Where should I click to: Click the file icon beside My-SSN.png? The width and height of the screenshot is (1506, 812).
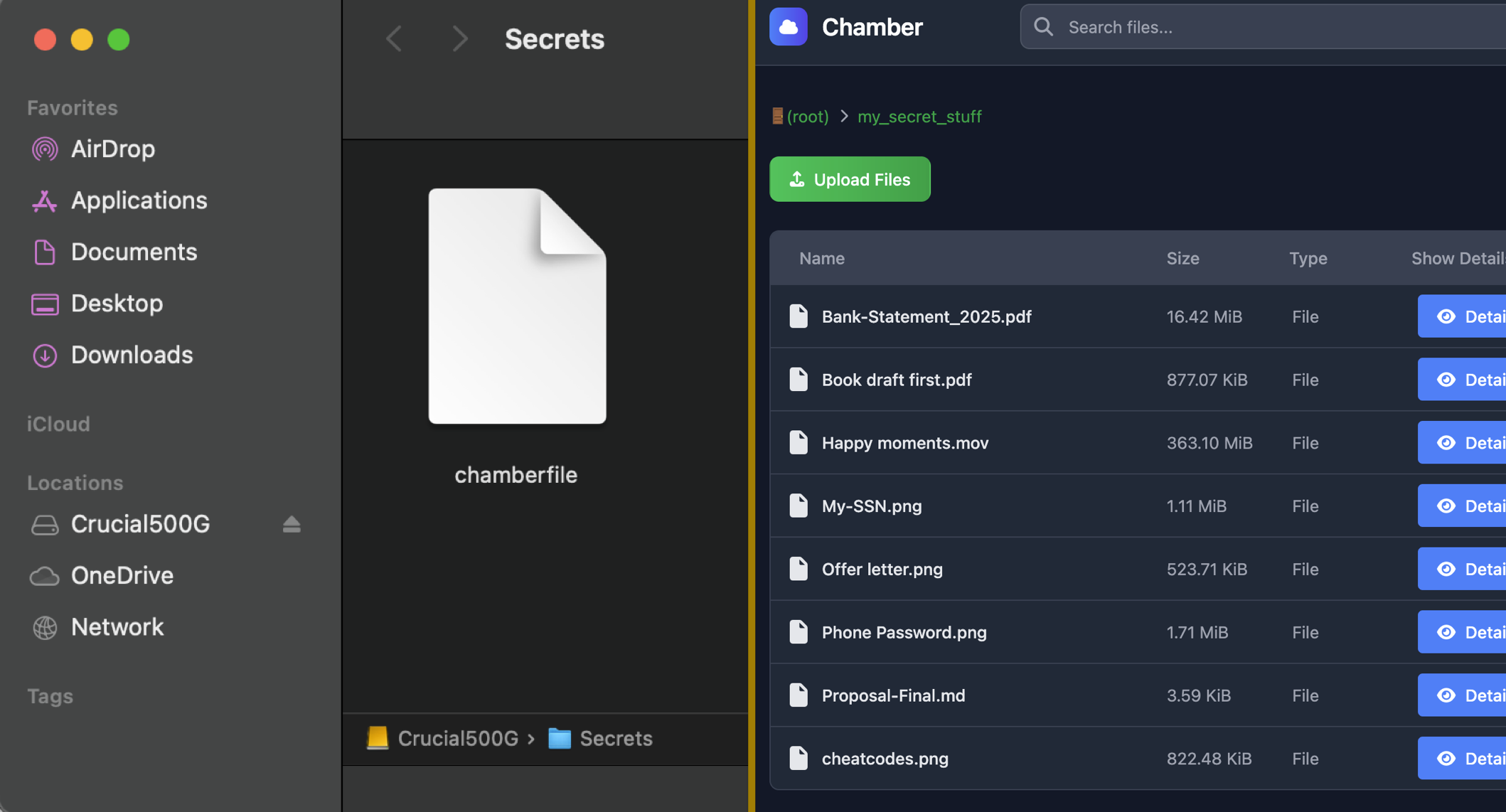(x=799, y=506)
